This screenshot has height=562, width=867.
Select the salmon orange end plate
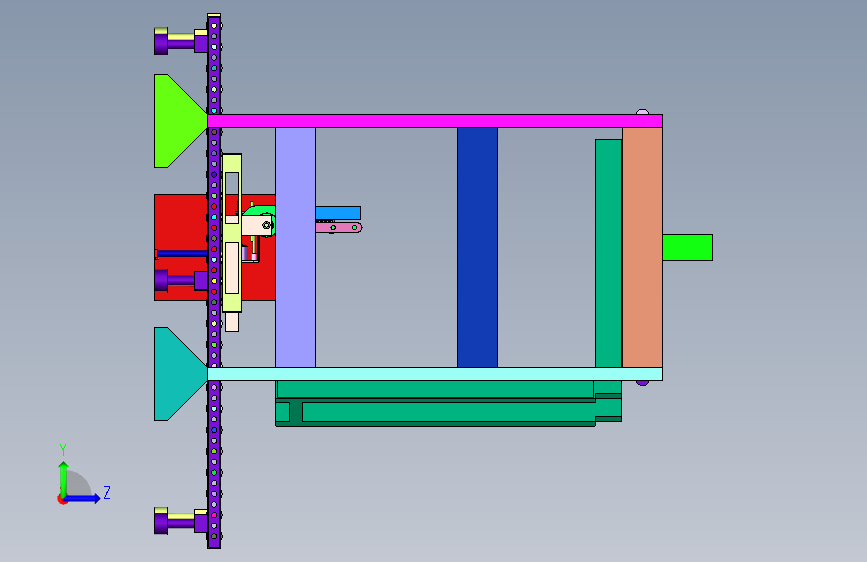click(643, 247)
